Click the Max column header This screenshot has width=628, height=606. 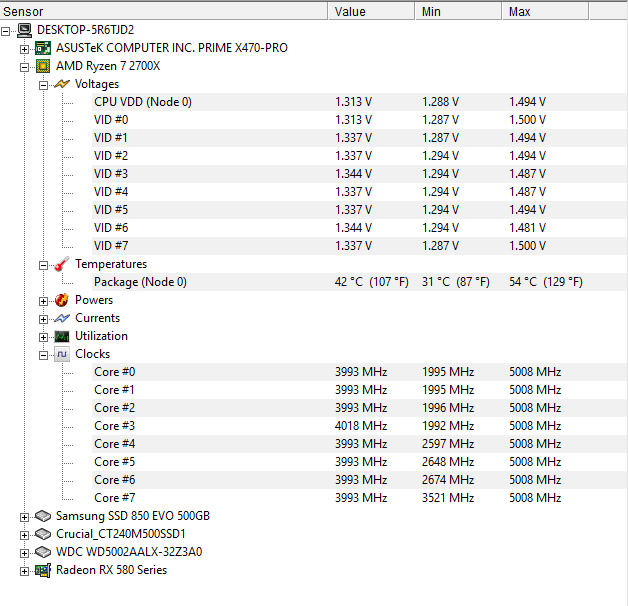[x=545, y=11]
